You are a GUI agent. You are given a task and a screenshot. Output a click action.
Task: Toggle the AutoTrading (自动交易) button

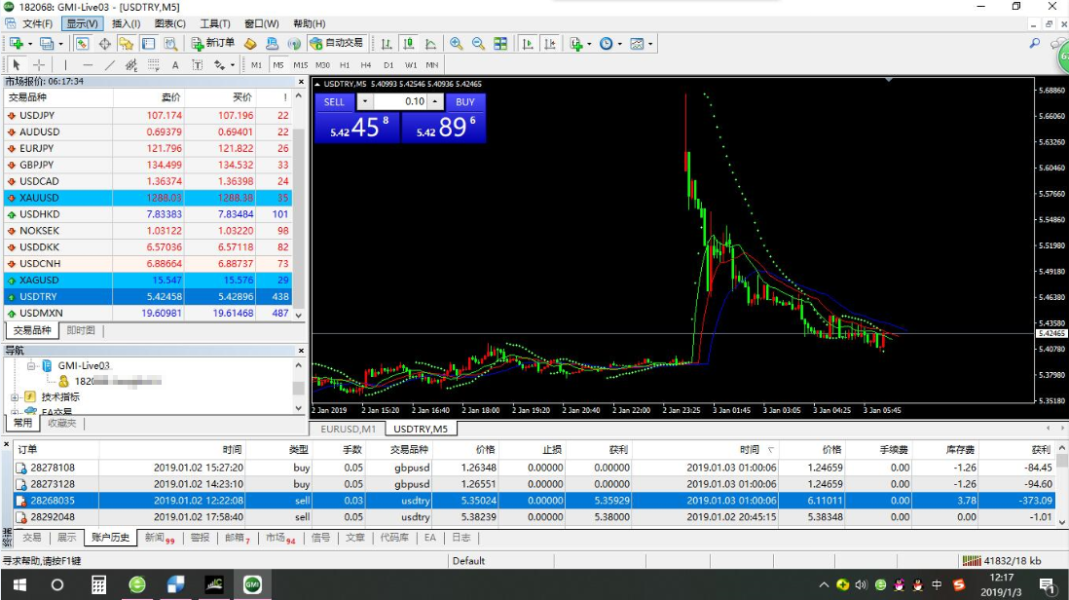[336, 43]
